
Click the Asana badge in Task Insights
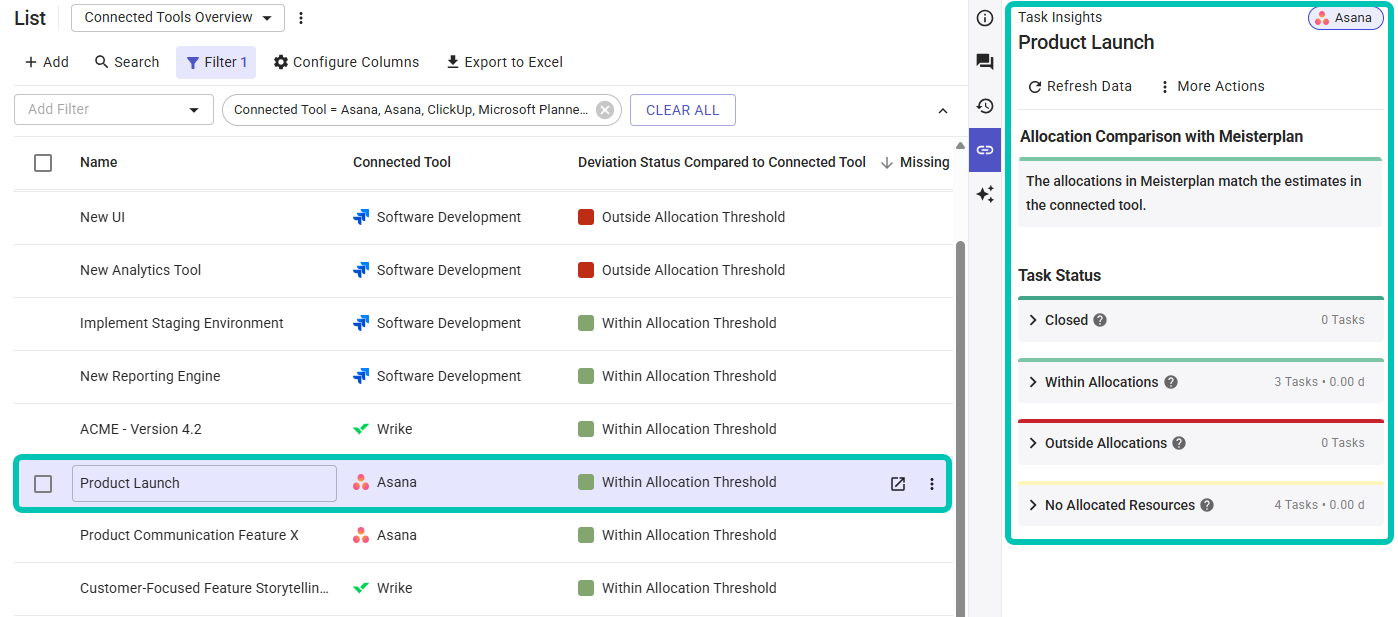coord(1345,18)
